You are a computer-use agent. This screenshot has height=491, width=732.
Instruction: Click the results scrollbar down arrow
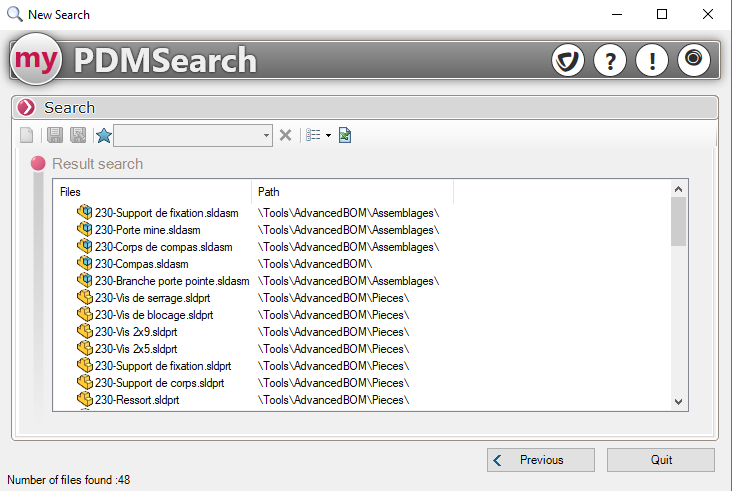[x=678, y=401]
